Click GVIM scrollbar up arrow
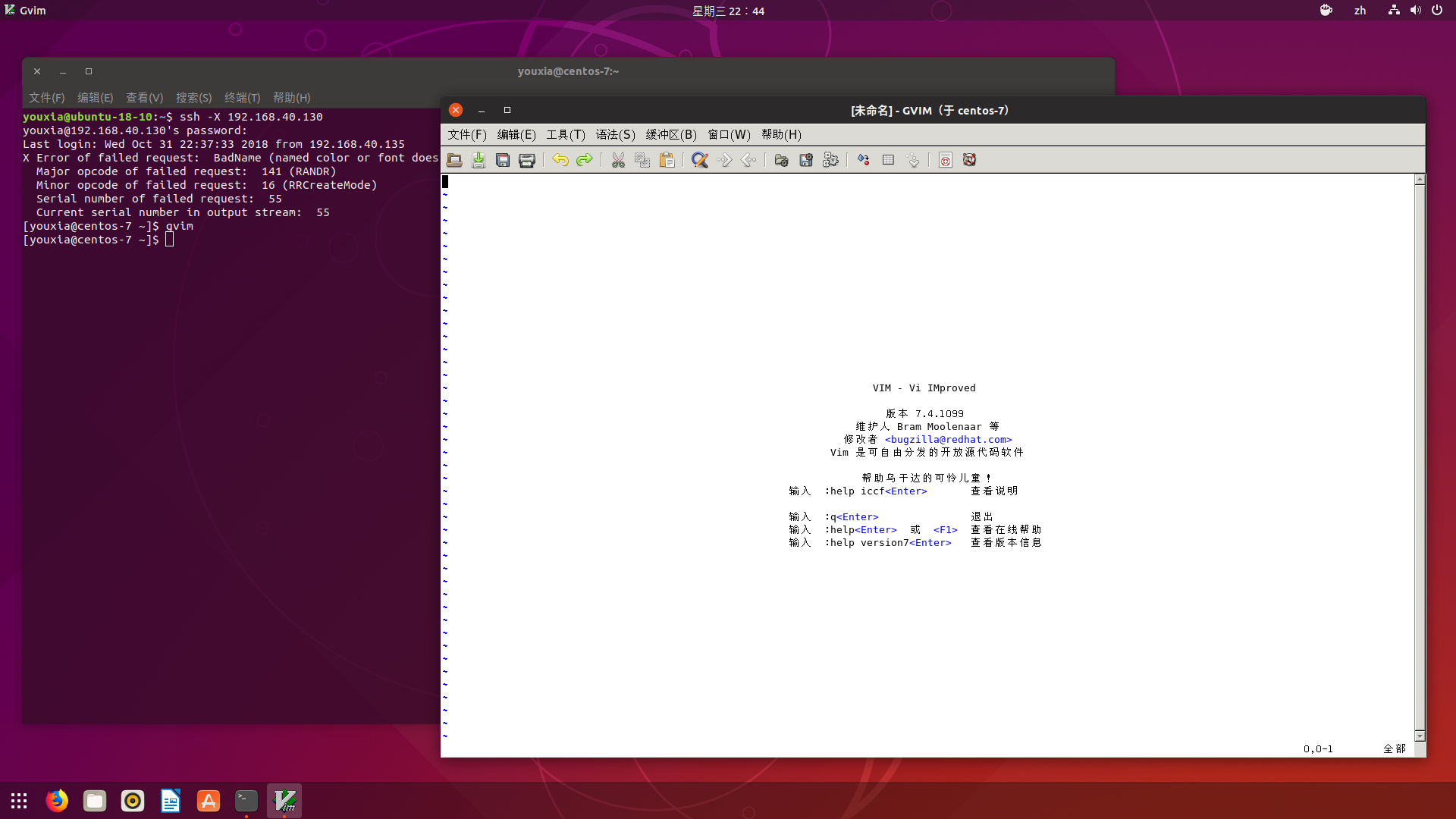The image size is (1456, 819). pyautogui.click(x=1420, y=180)
